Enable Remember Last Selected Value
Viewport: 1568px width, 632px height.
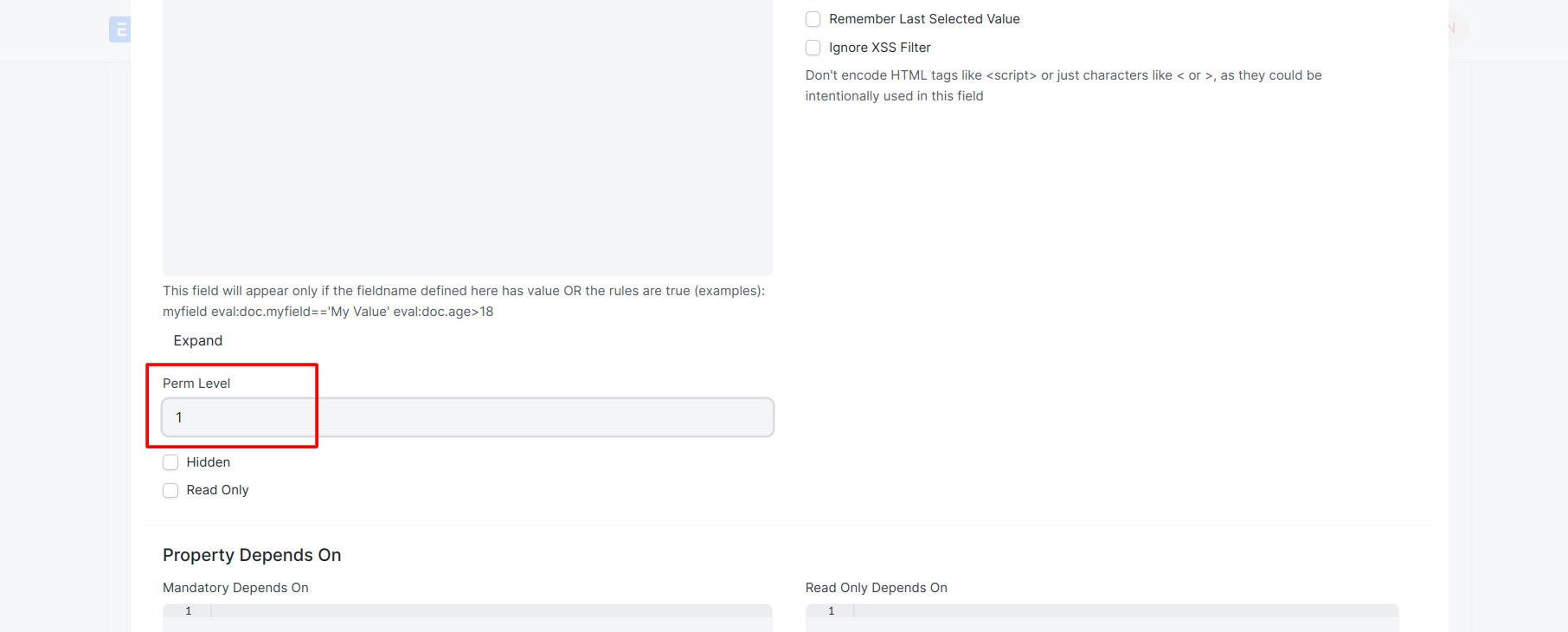(x=813, y=19)
